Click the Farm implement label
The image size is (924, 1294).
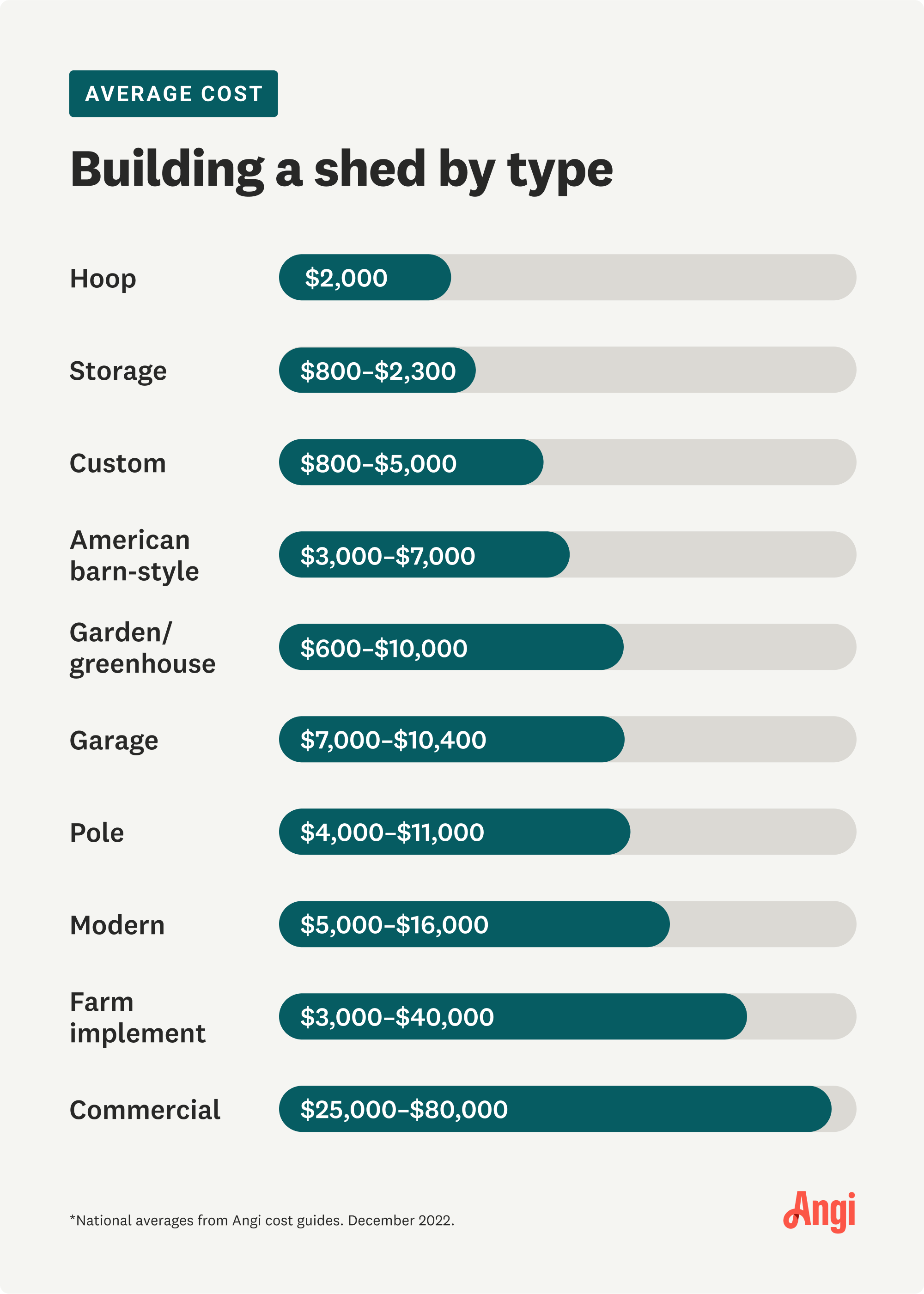(137, 1018)
